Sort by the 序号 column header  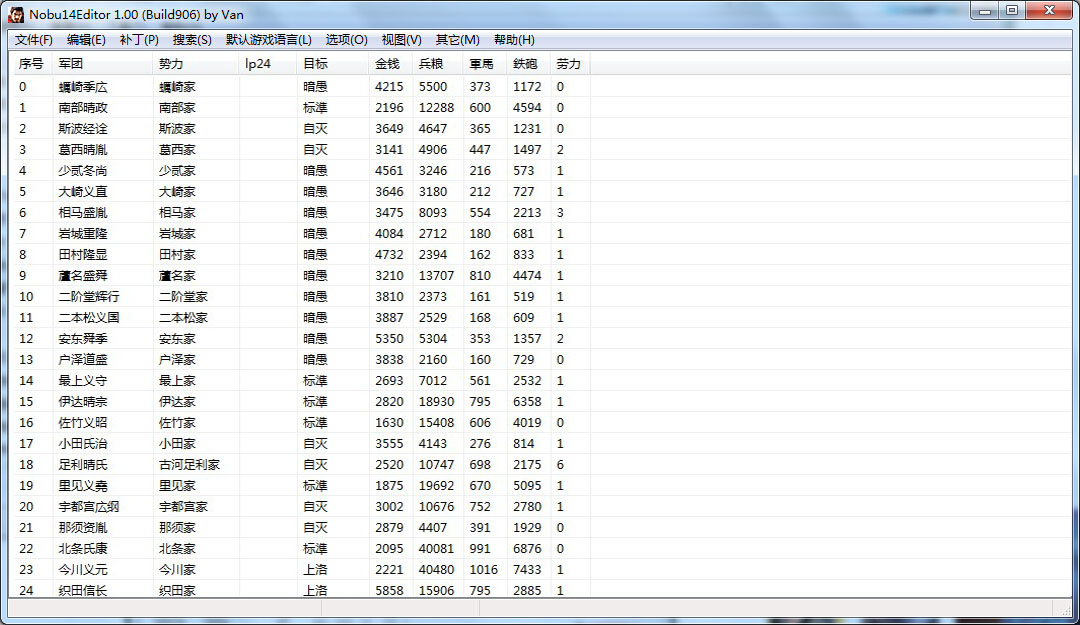tap(32, 64)
